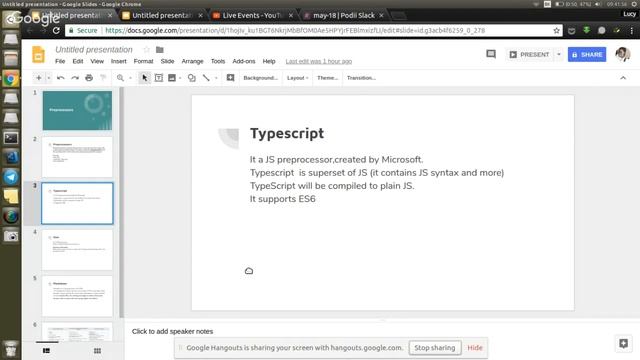Switch to grid view icon

(97, 351)
